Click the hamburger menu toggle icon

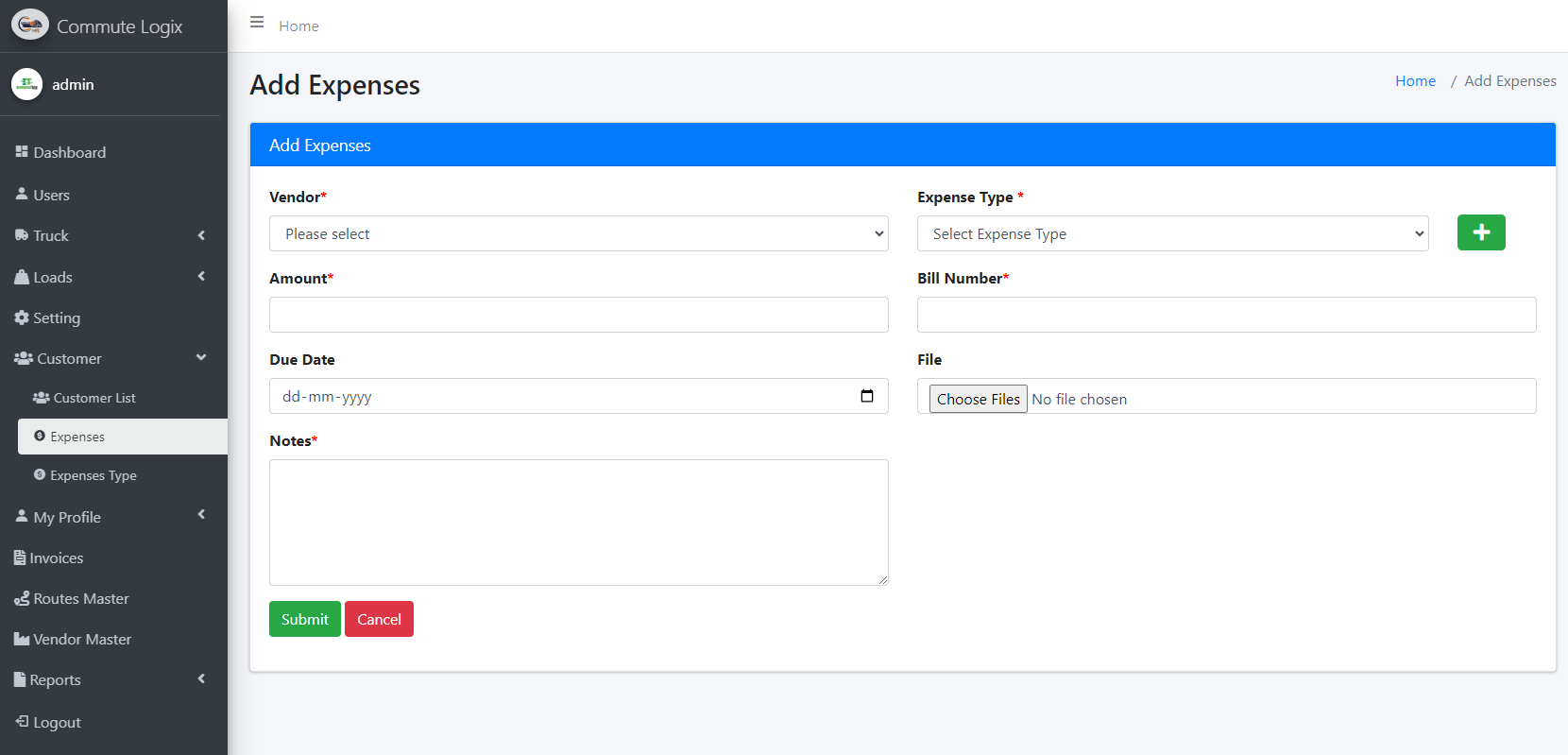[257, 23]
